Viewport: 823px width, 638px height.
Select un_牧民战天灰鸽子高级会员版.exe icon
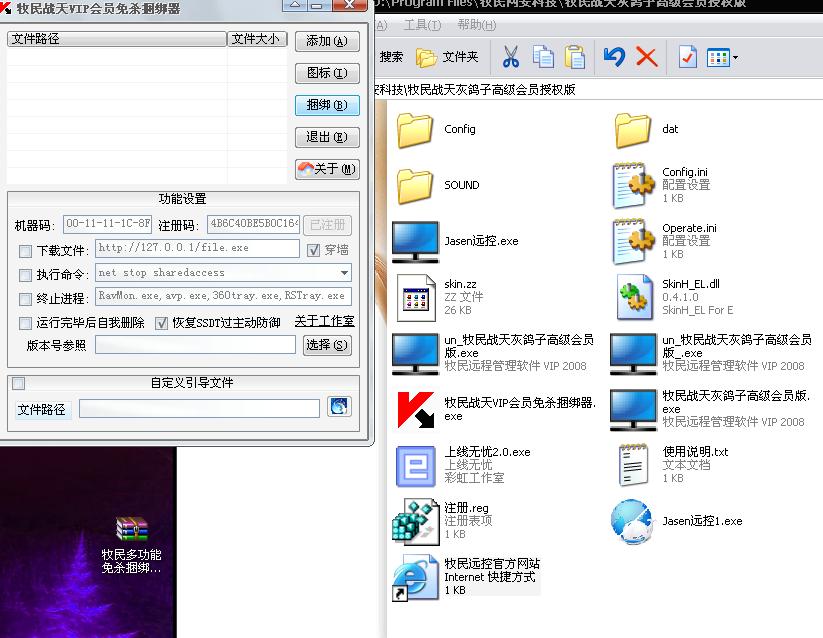click(x=415, y=354)
